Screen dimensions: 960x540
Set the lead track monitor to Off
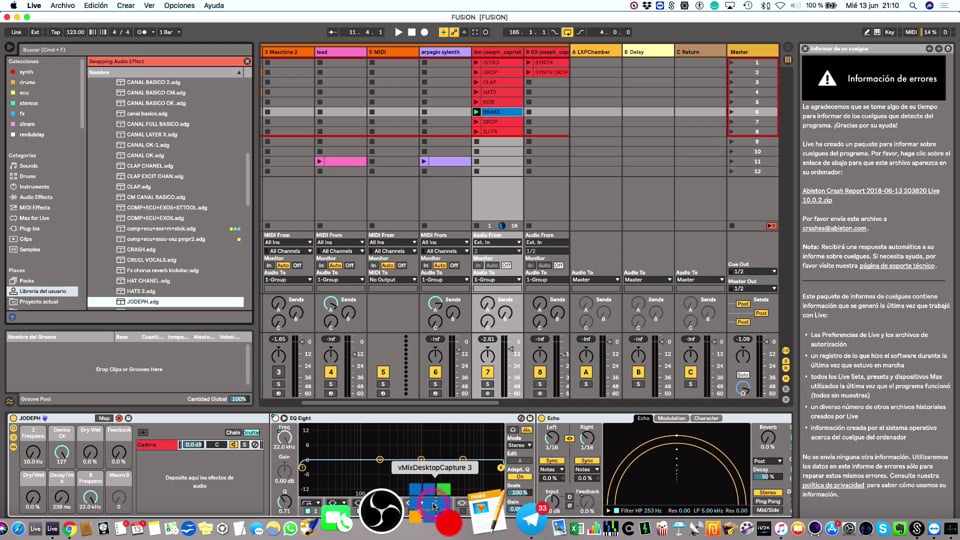click(x=350, y=265)
